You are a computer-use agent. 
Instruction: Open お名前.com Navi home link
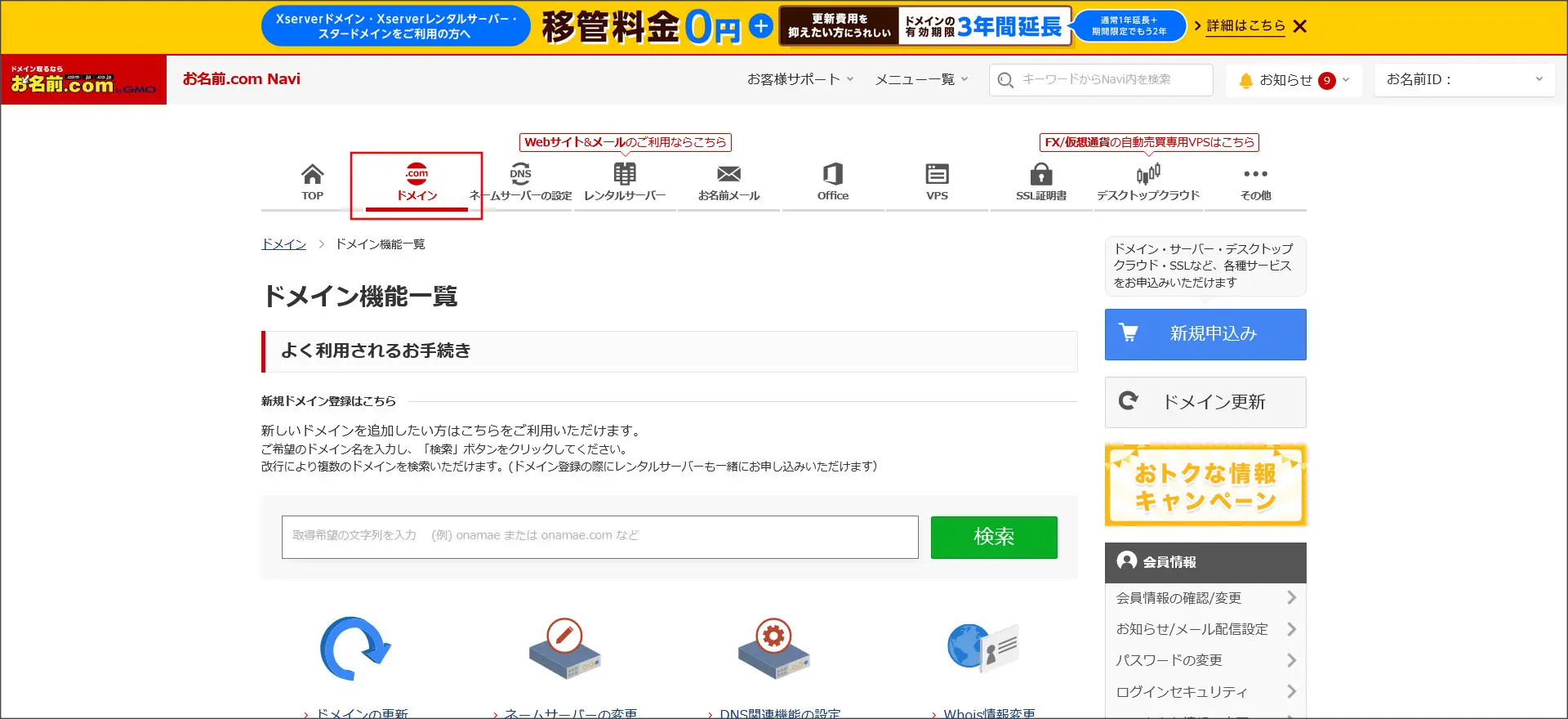(242, 79)
